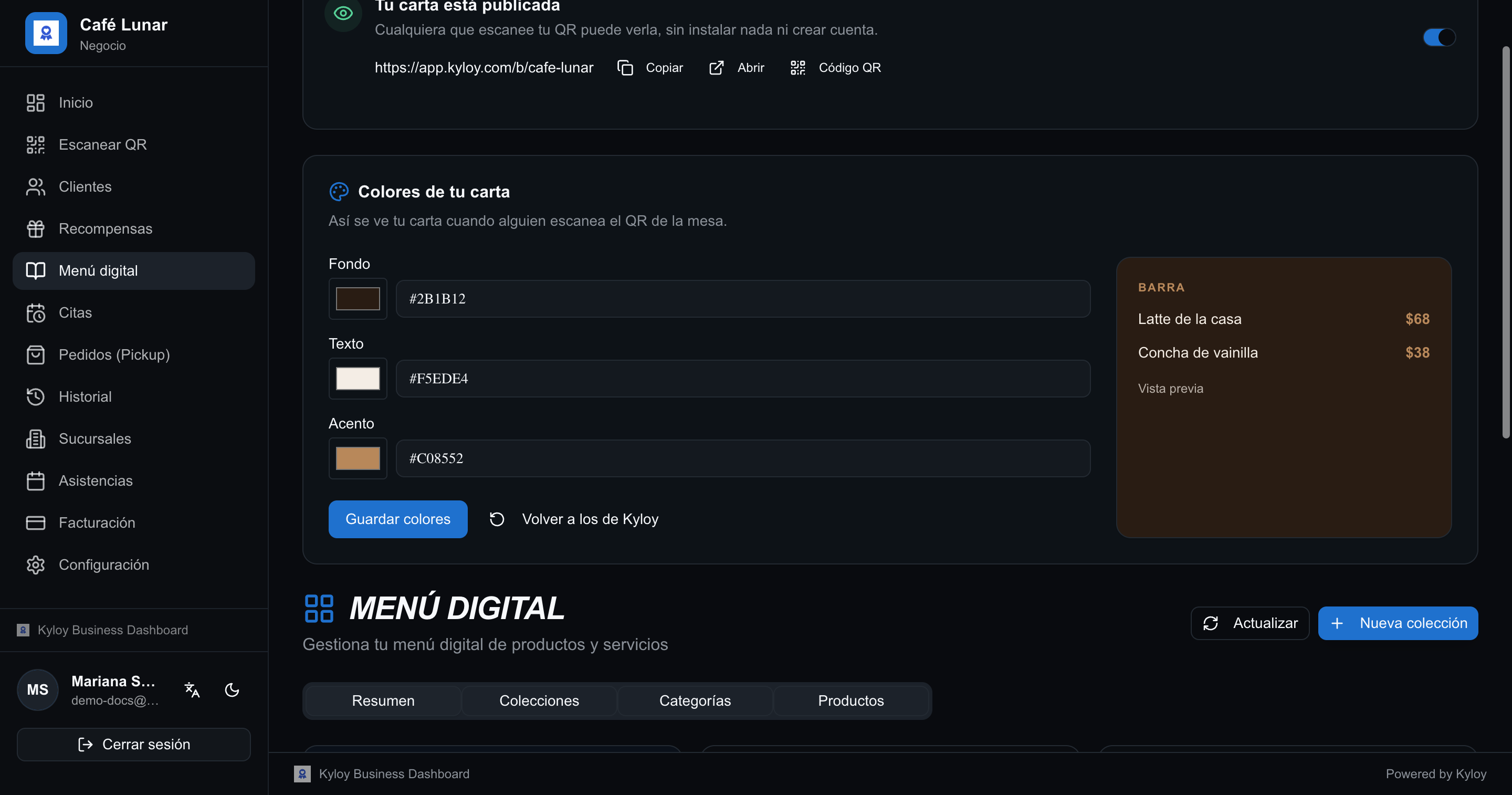Click the page vertical scrollbar
The width and height of the screenshot is (1512, 795).
click(1506, 243)
